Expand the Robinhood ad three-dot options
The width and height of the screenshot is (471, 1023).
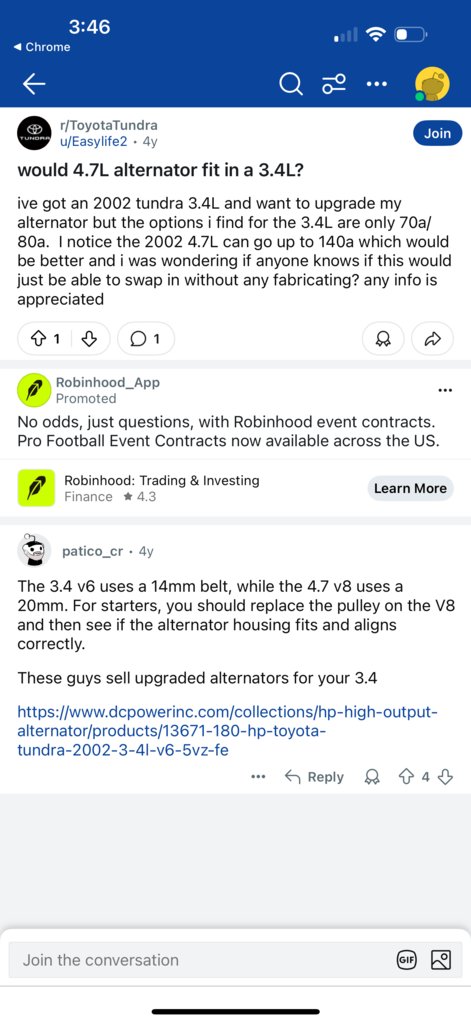446,390
